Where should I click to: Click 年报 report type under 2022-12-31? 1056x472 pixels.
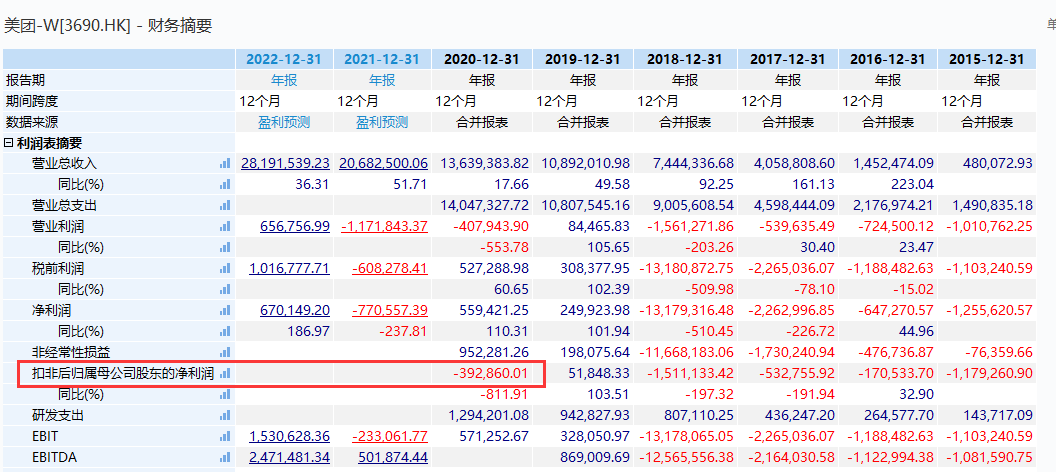(284, 80)
